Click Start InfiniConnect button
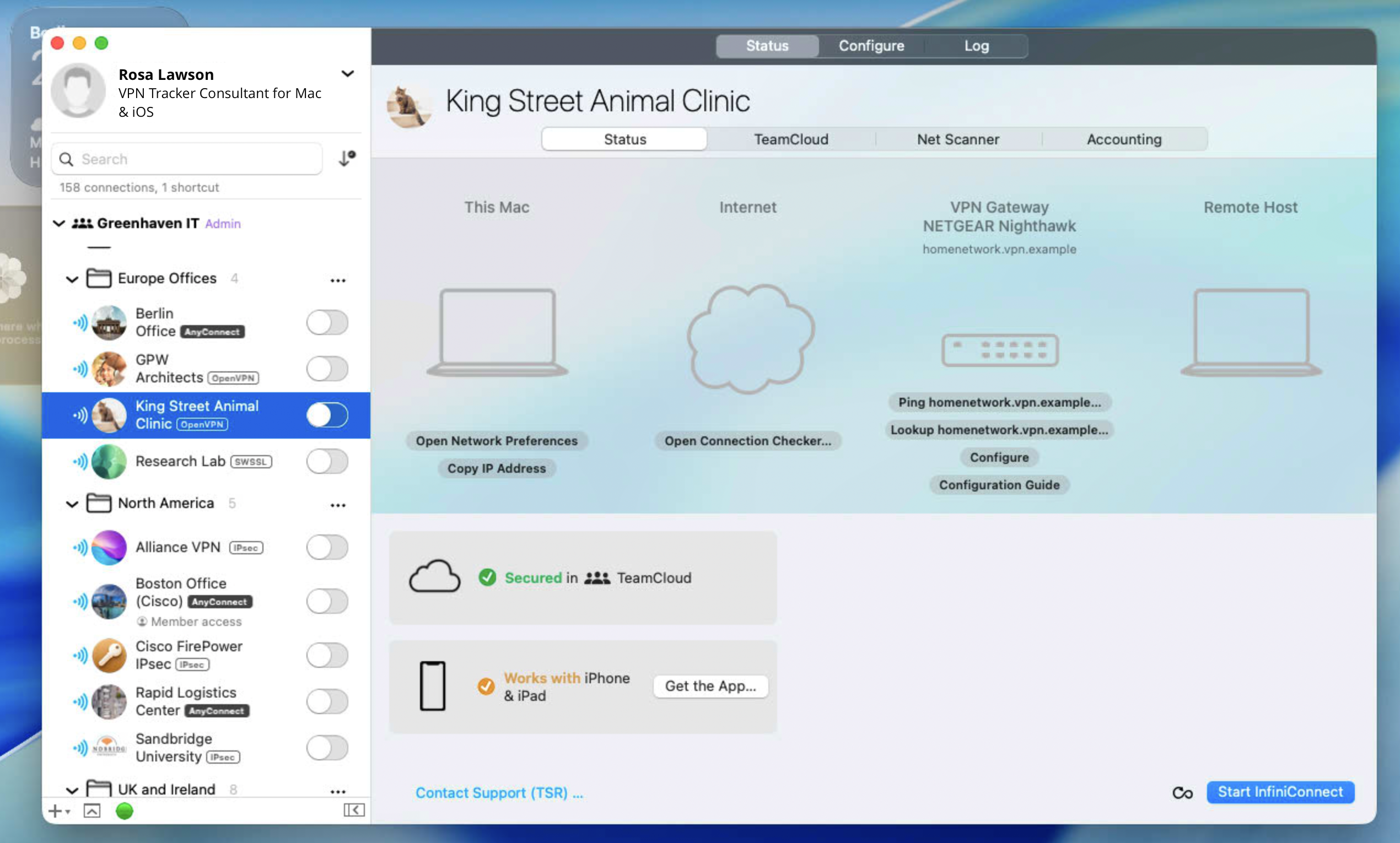This screenshot has height=843, width=1400. [x=1280, y=792]
